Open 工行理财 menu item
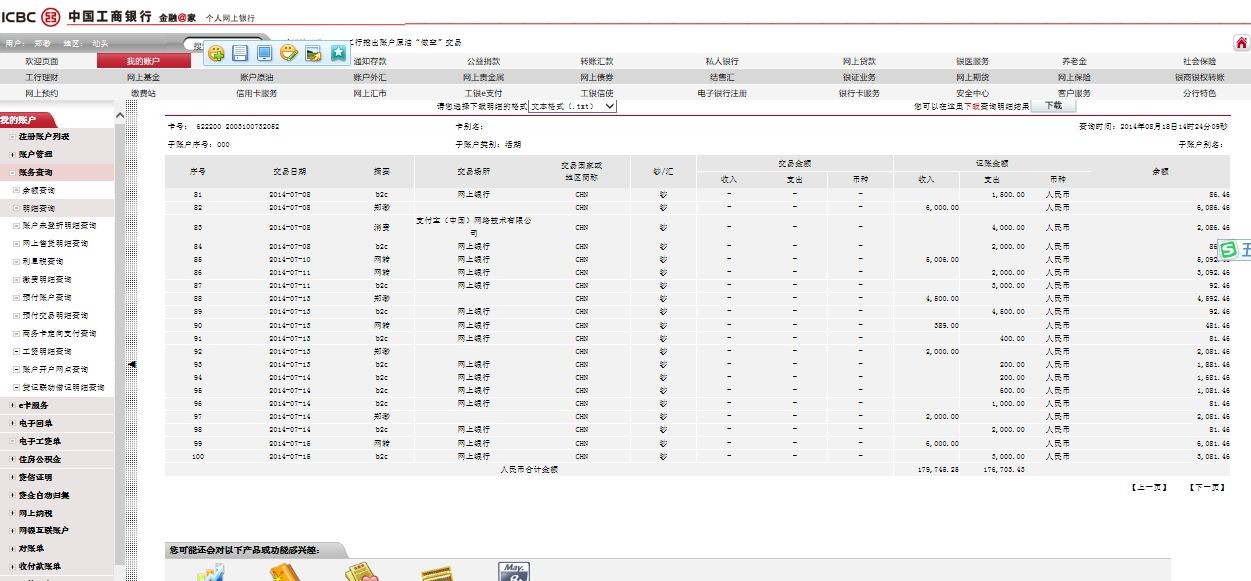1251x581 pixels. [42, 77]
